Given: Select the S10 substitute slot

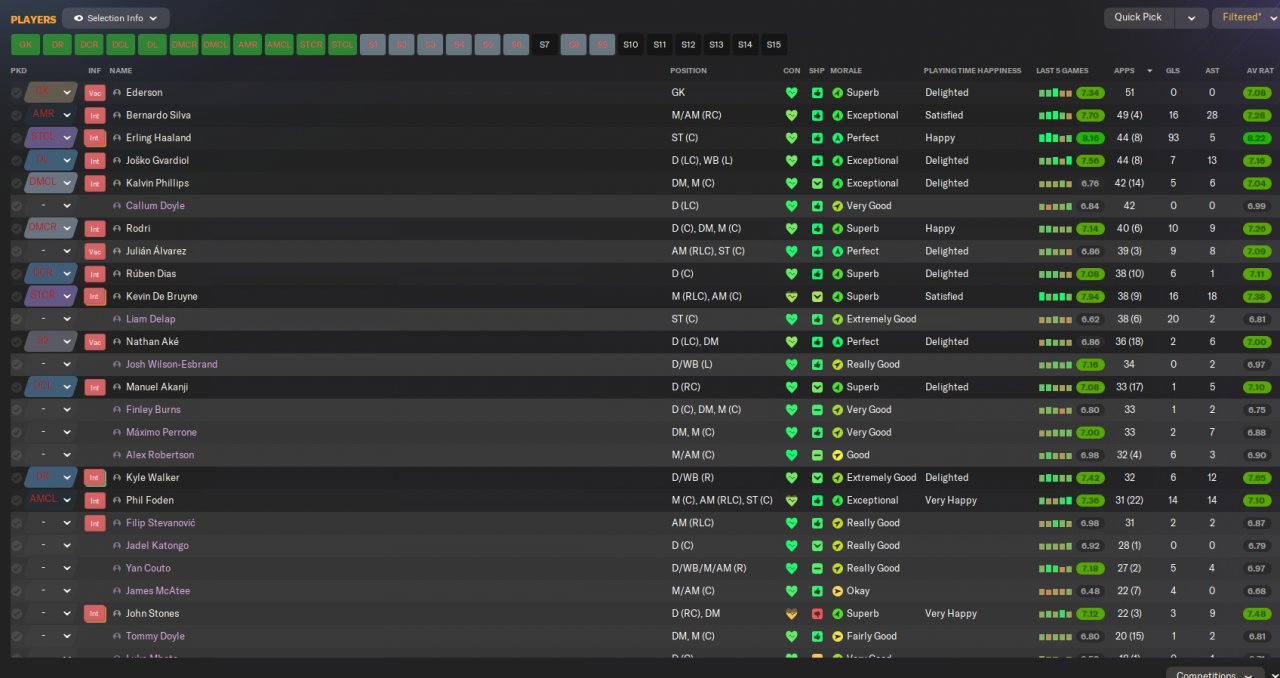Looking at the screenshot, I should tap(630, 45).
